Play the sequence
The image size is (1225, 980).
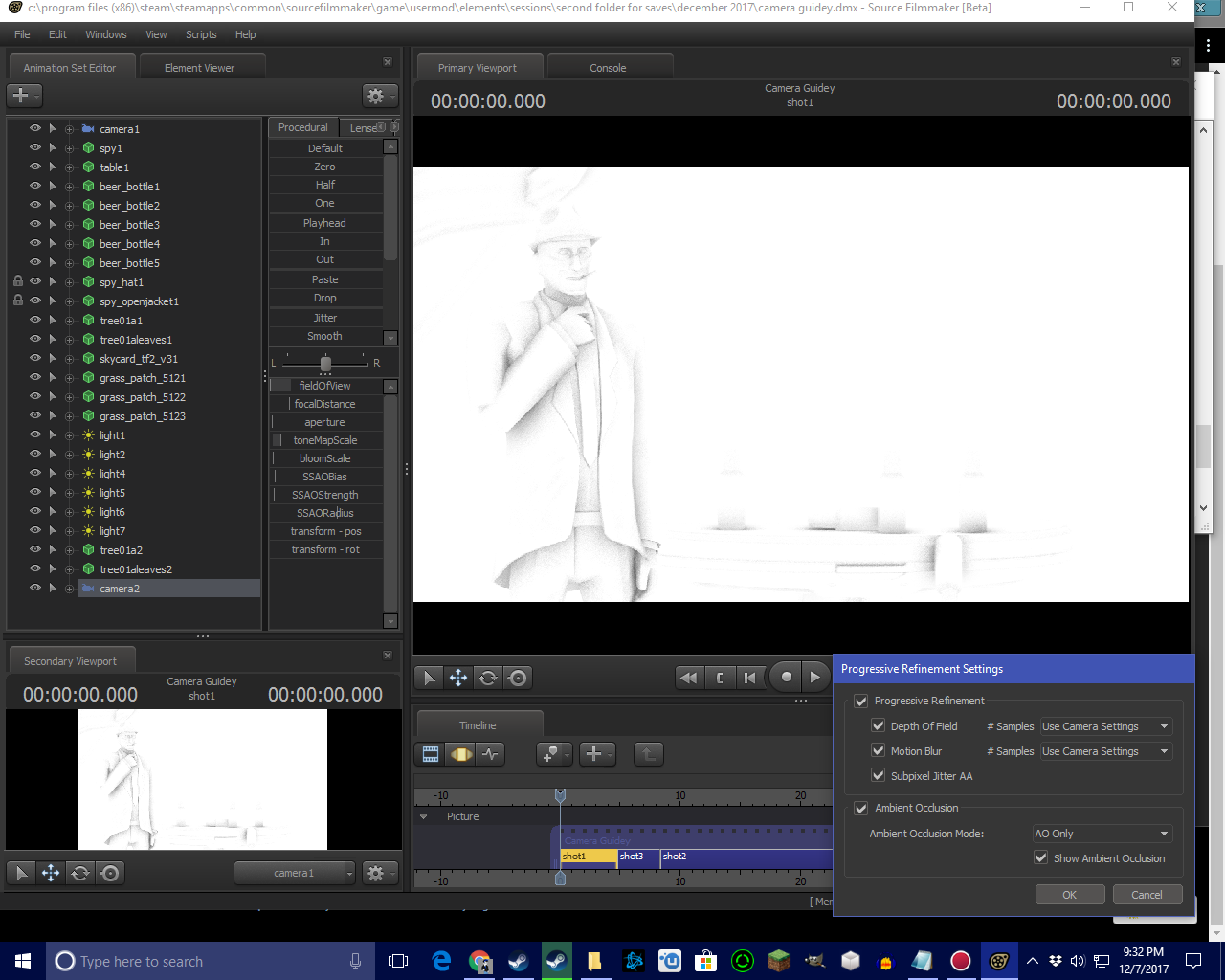click(x=814, y=678)
